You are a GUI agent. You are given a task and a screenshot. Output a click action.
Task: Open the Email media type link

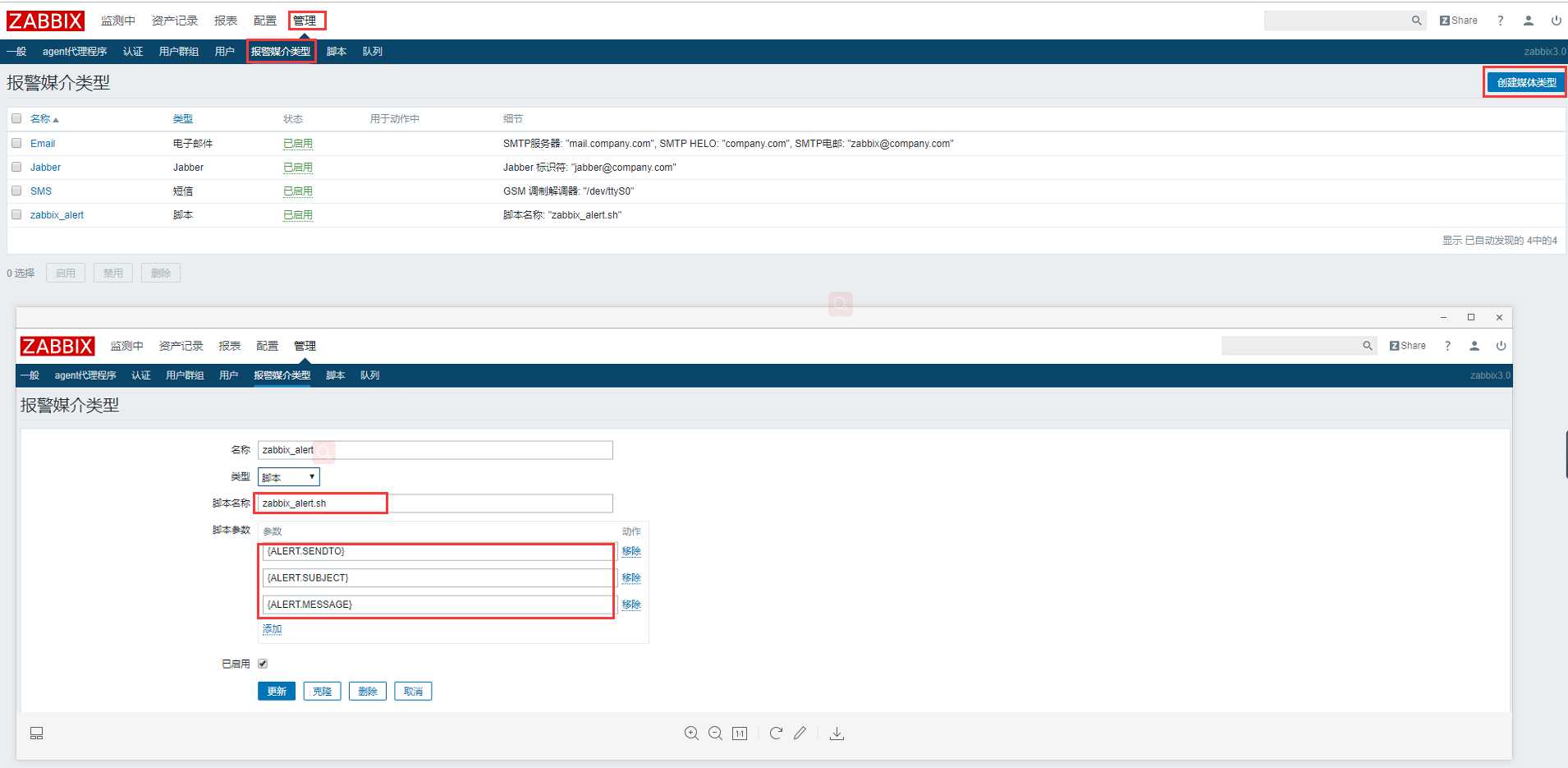click(x=43, y=144)
